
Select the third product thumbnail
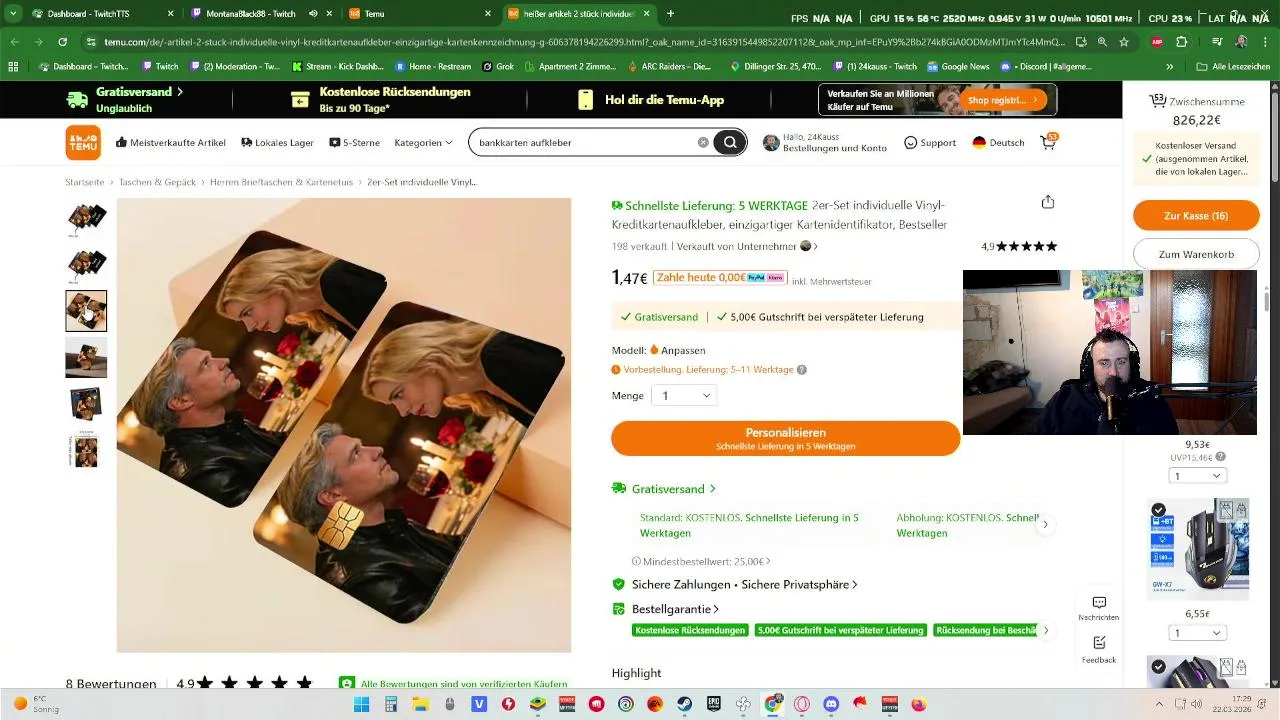point(86,311)
